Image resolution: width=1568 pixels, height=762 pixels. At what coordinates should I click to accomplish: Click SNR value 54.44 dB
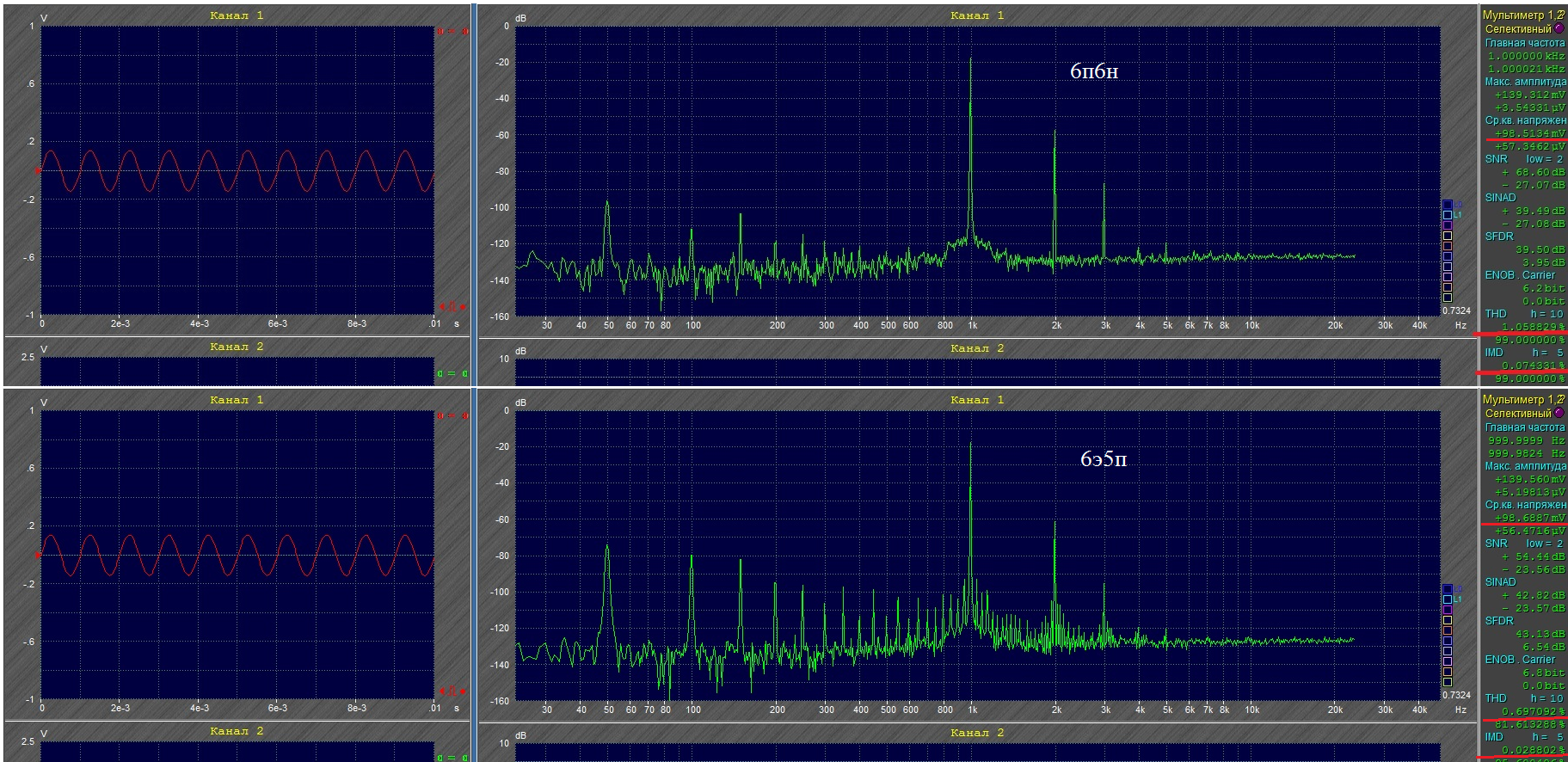1534,556
